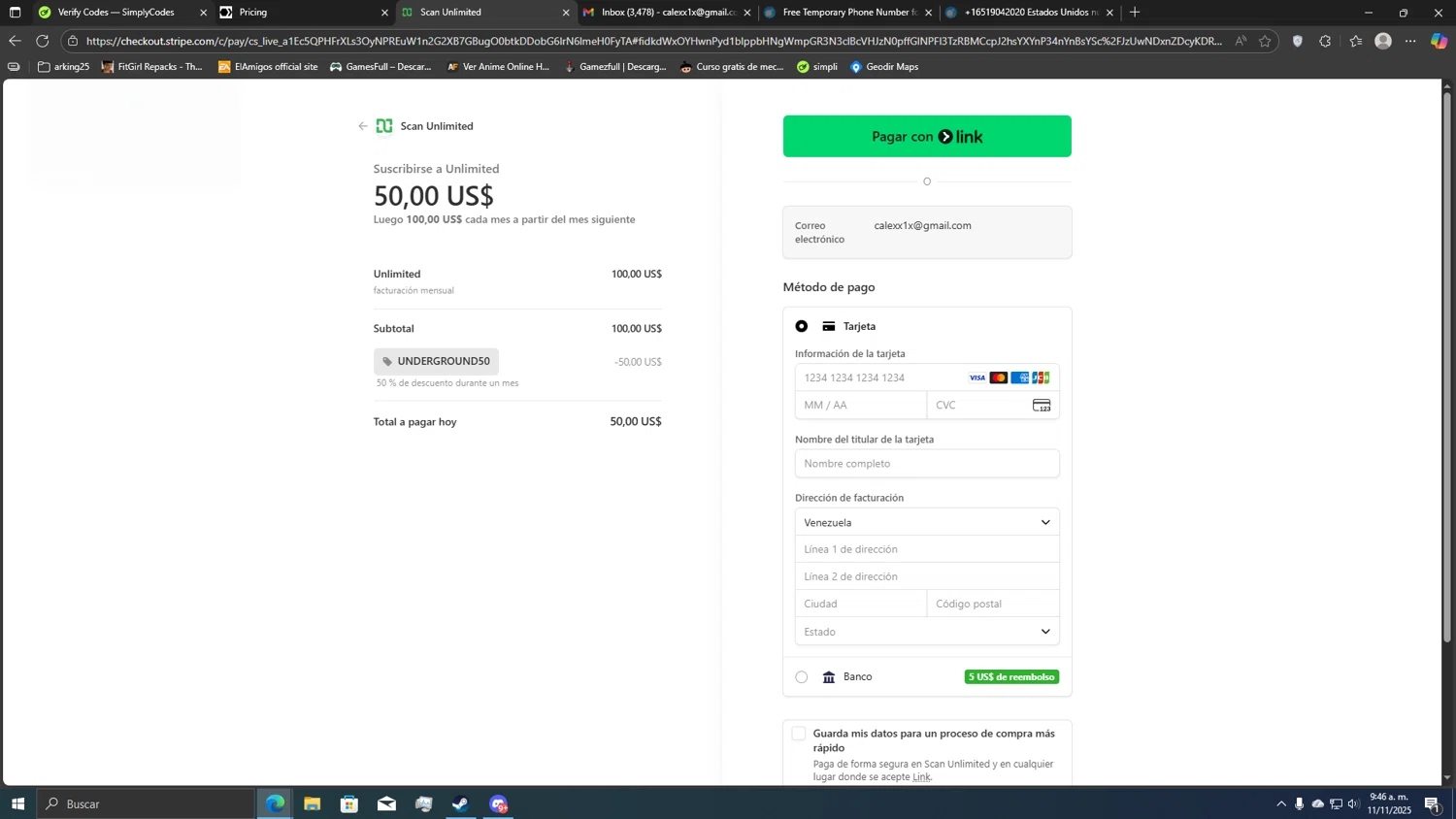Switch to Free Temporary Phone Number tab
1456x819 pixels.
coord(849,13)
